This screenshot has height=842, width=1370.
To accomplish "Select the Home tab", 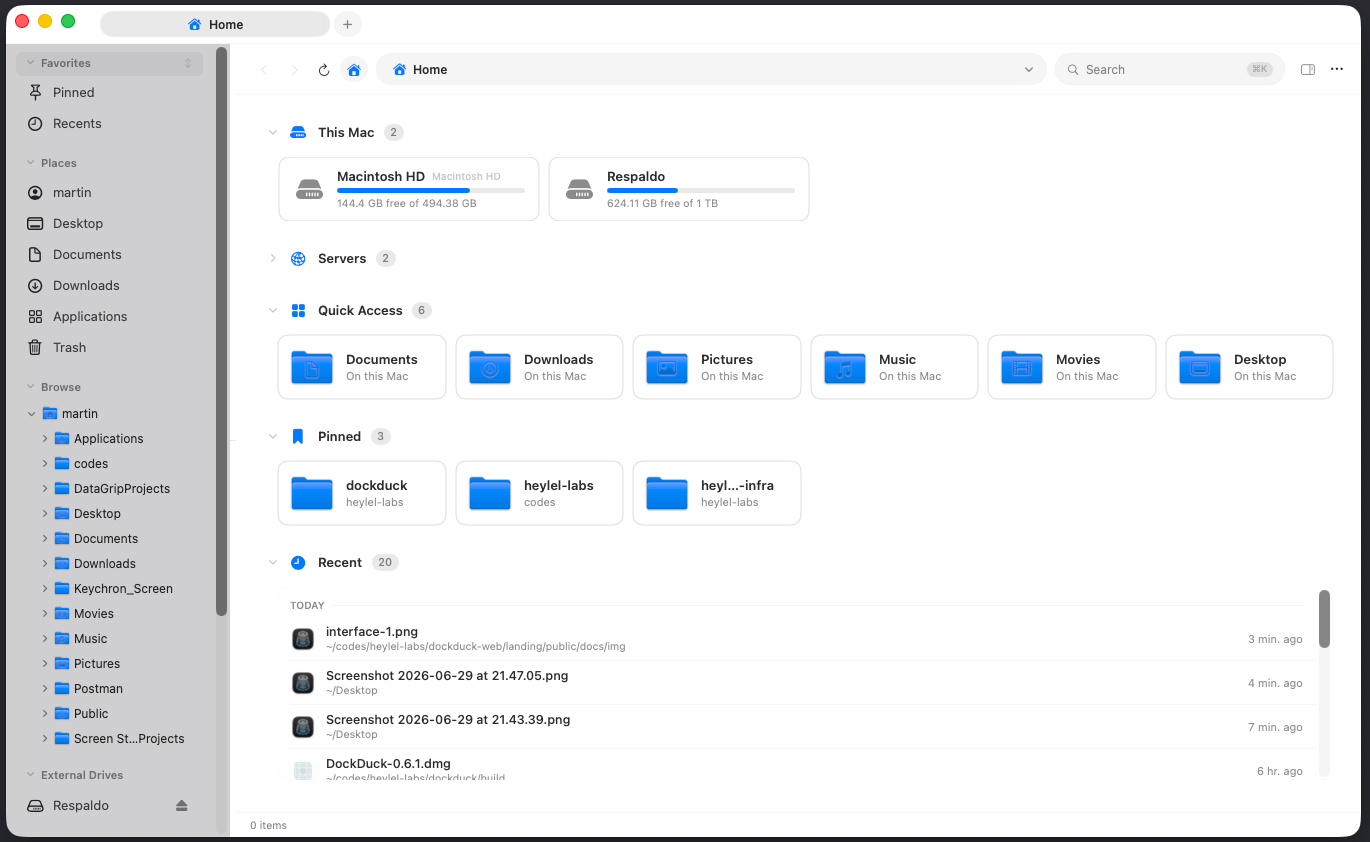I will (x=215, y=24).
